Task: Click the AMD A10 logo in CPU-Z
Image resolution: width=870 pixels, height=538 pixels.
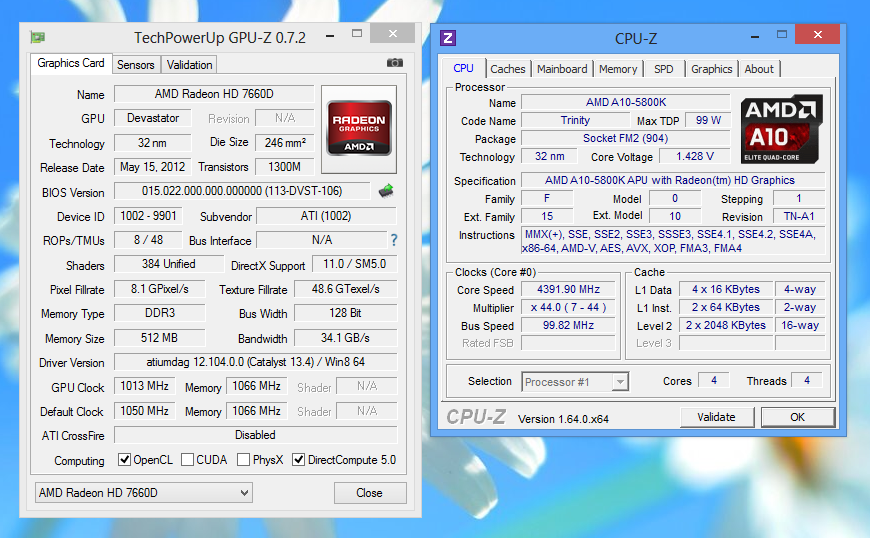Action: [x=781, y=129]
